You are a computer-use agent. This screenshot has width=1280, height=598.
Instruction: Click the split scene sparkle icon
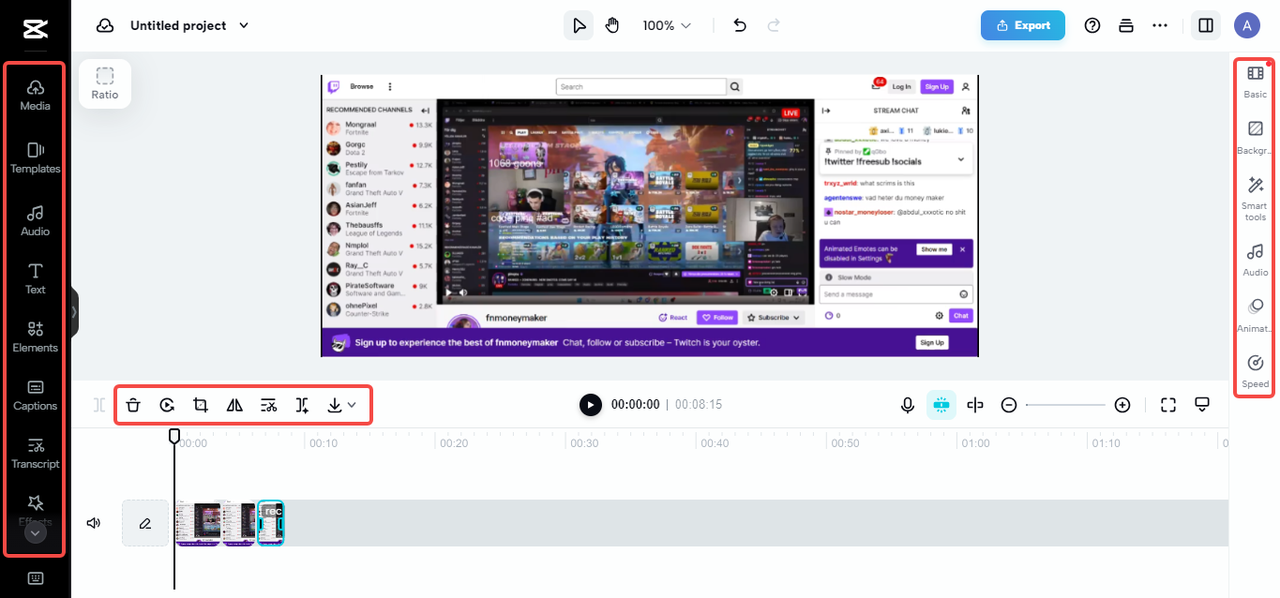click(302, 405)
